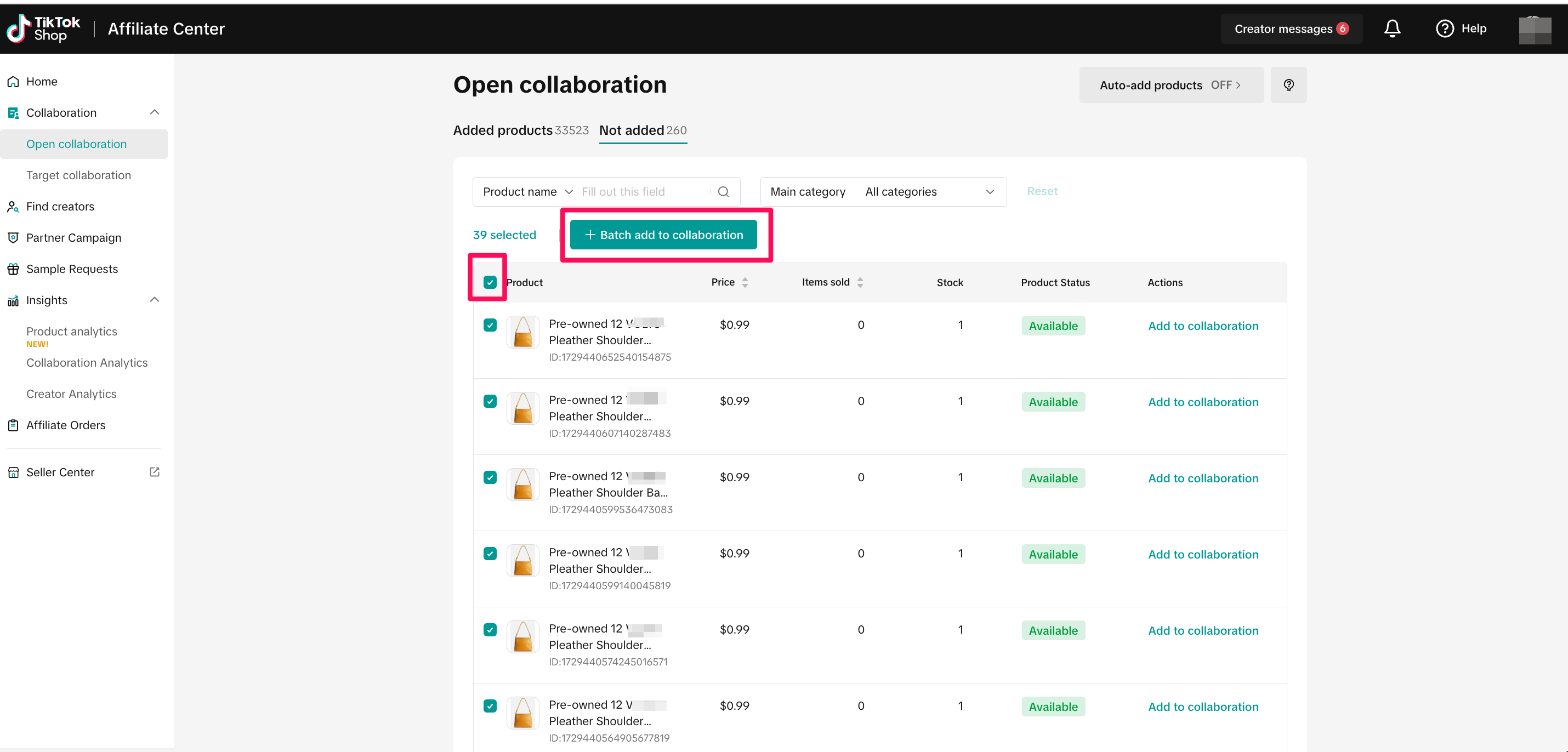Click the lightbulb tips icon
The height and width of the screenshot is (752, 1568).
pos(1288,85)
